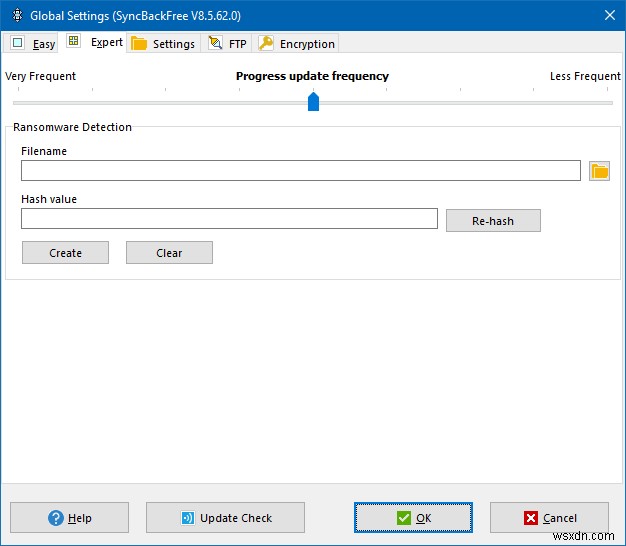Image resolution: width=626 pixels, height=546 pixels.
Task: Open the Easy tab
Action: [x=31, y=43]
